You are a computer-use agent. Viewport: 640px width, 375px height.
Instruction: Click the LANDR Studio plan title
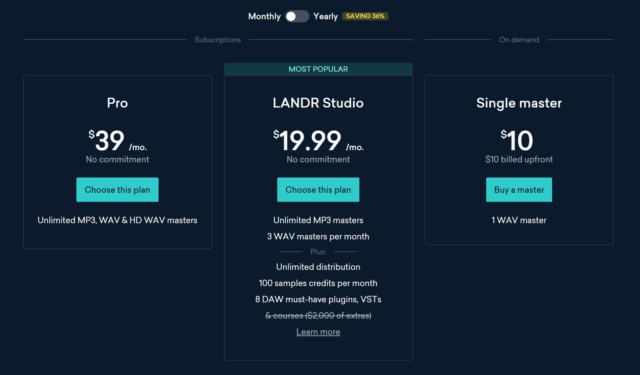pos(318,103)
